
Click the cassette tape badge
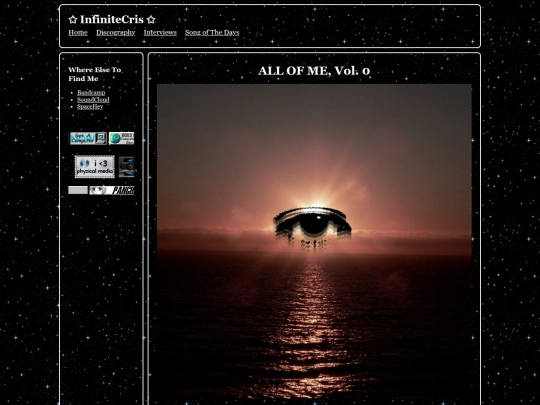tap(126, 167)
